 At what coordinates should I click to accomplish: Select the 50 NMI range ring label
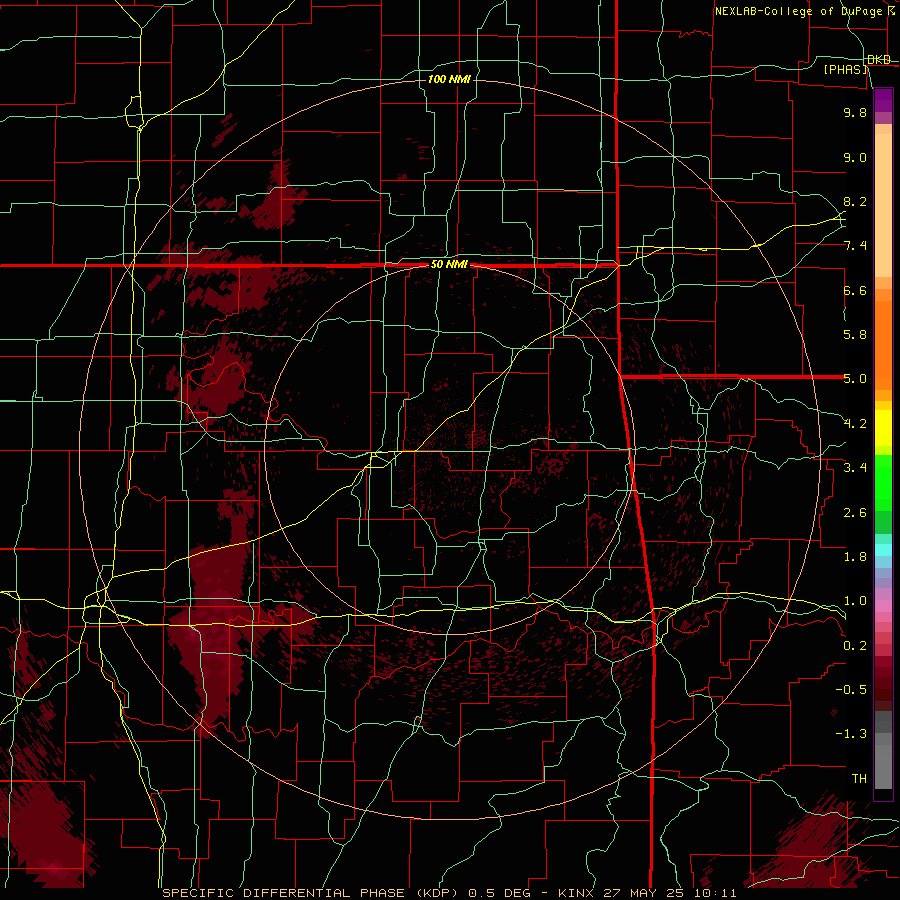pyautogui.click(x=449, y=264)
